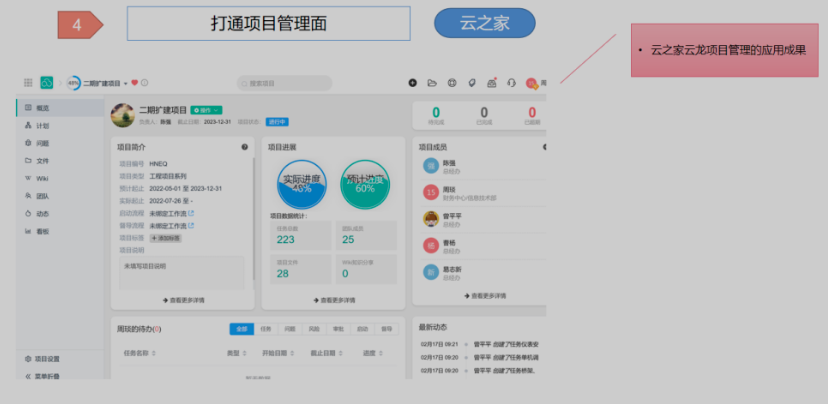This screenshot has width=828, height=404.
Task: Sort by 开始日期 column arrows
Action: (x=292, y=353)
